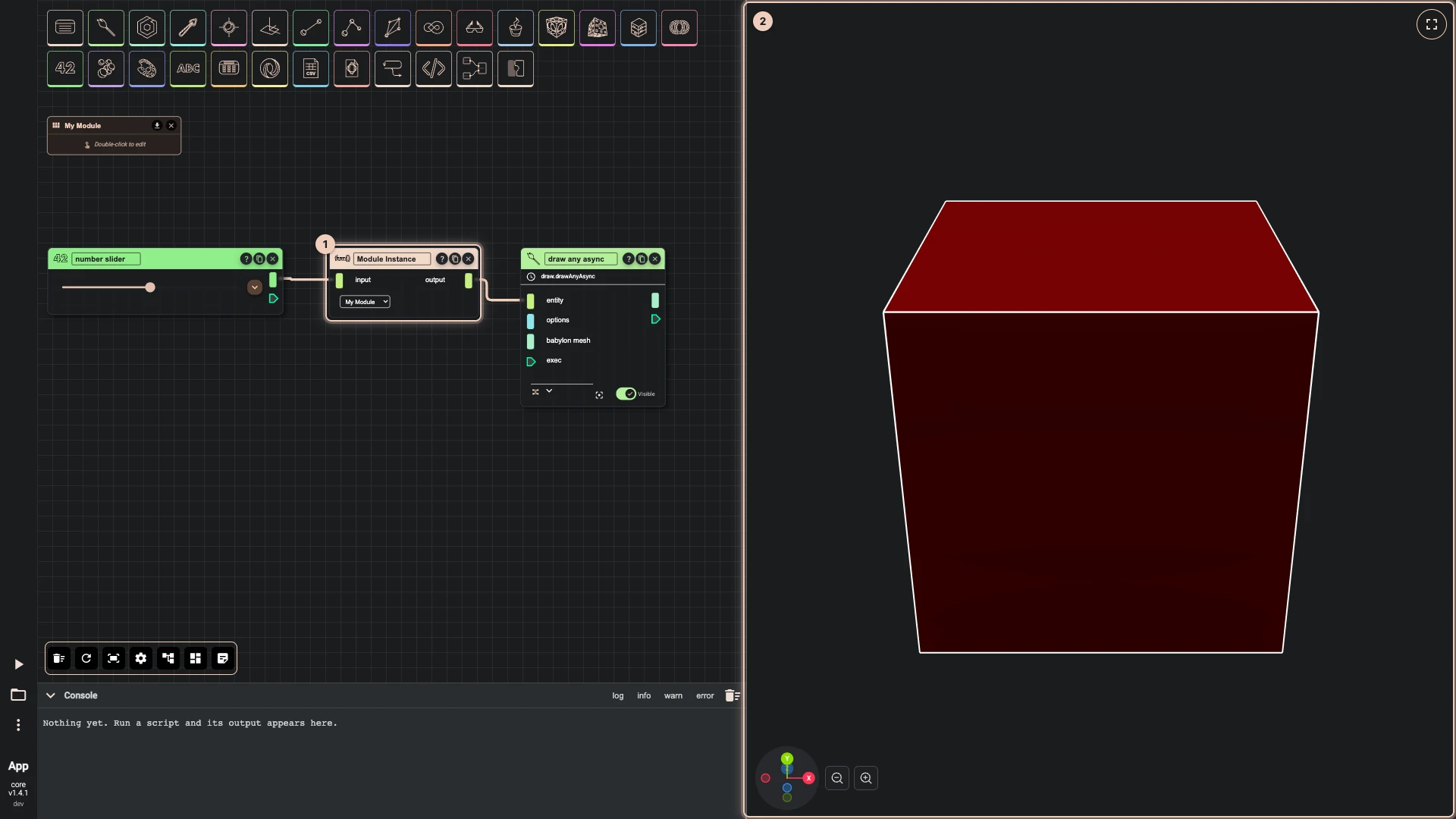
Task: Open the polyline tool category
Action: (x=352, y=27)
